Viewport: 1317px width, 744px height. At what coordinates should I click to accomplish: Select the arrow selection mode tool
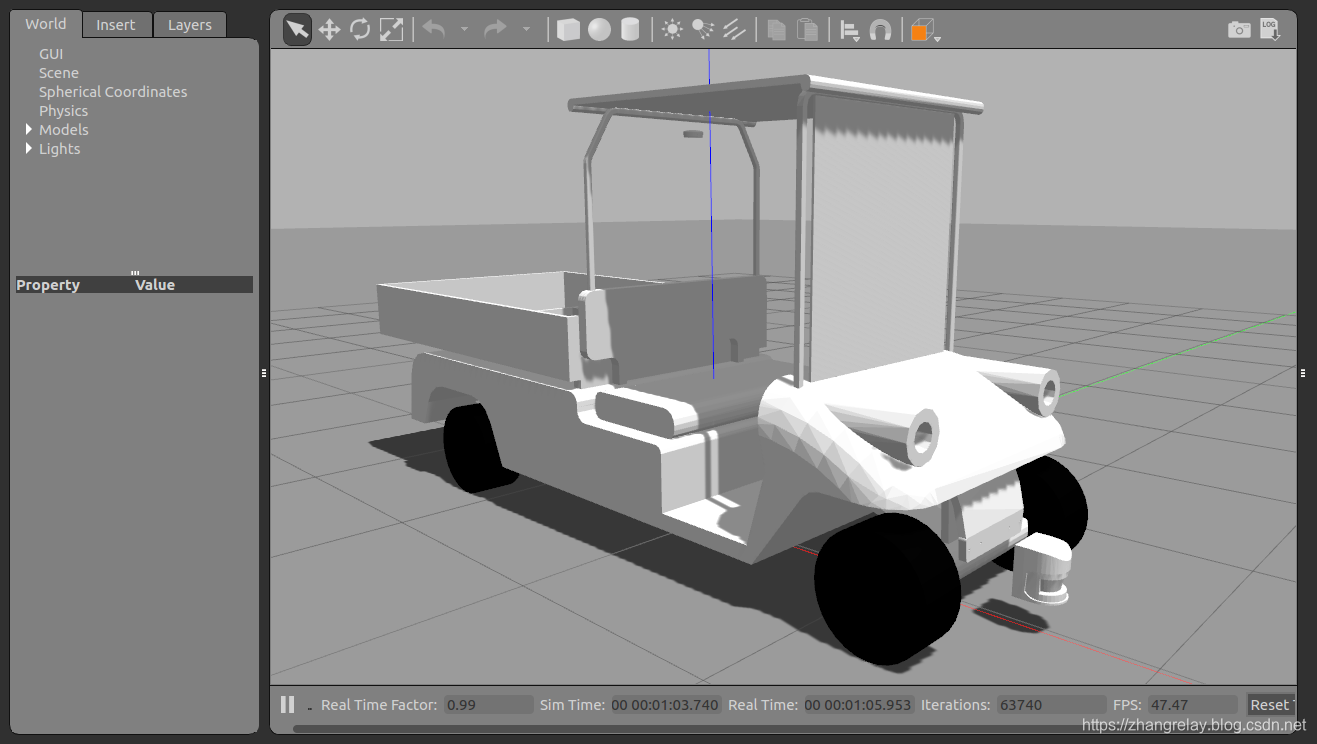297,30
